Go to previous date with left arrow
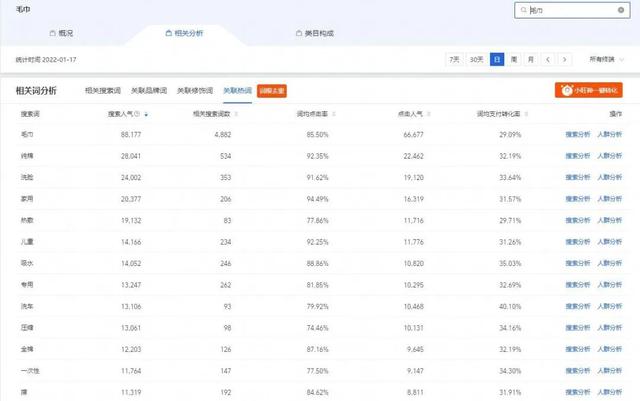 [549, 60]
